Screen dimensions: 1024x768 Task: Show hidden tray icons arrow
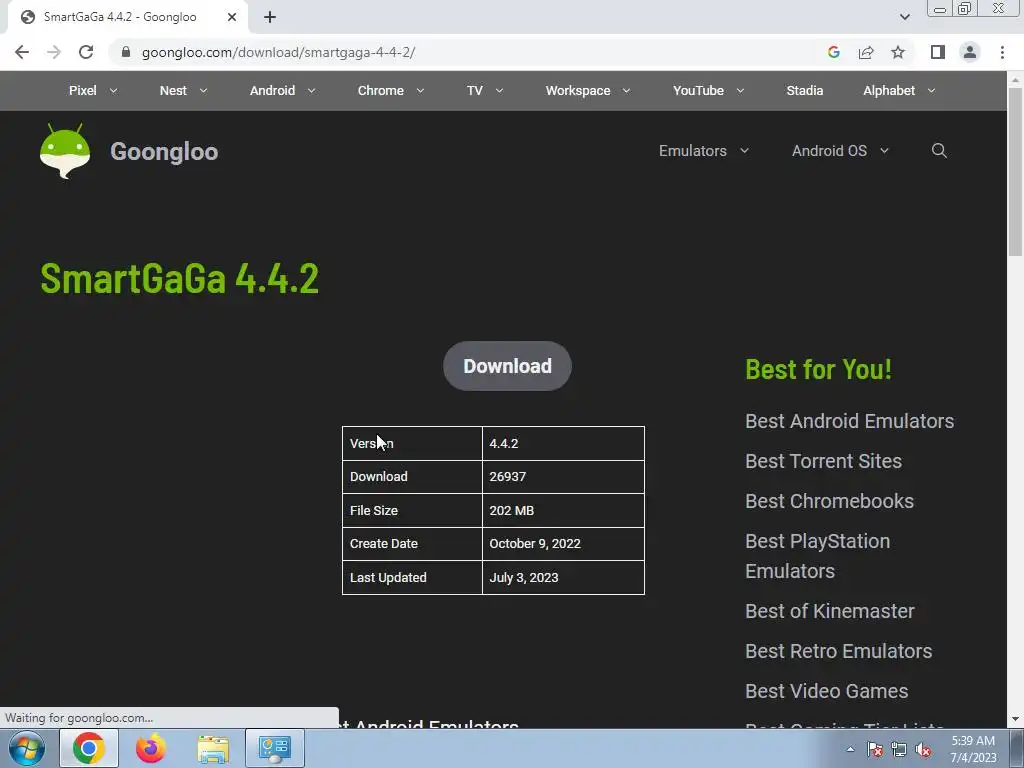pyautogui.click(x=850, y=749)
